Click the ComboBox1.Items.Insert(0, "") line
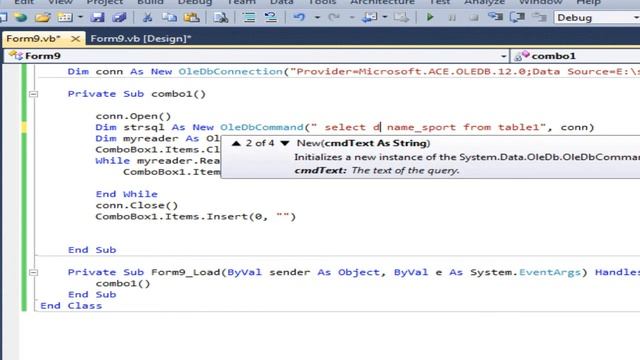 [196, 216]
